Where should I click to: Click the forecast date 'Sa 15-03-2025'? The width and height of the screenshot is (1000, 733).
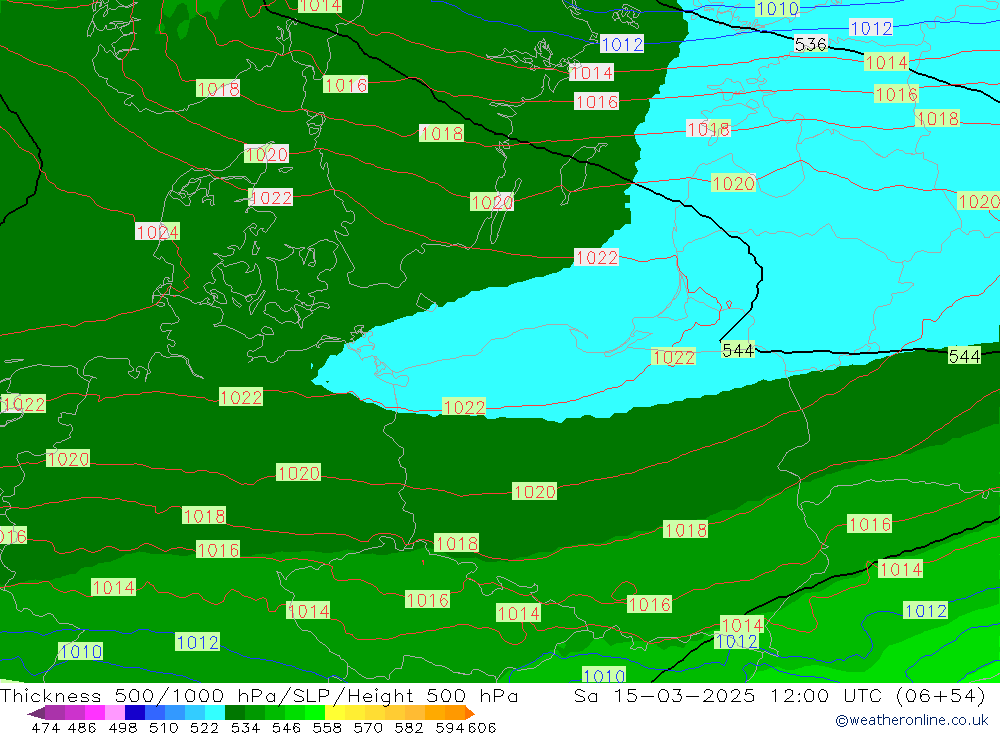click(x=664, y=695)
